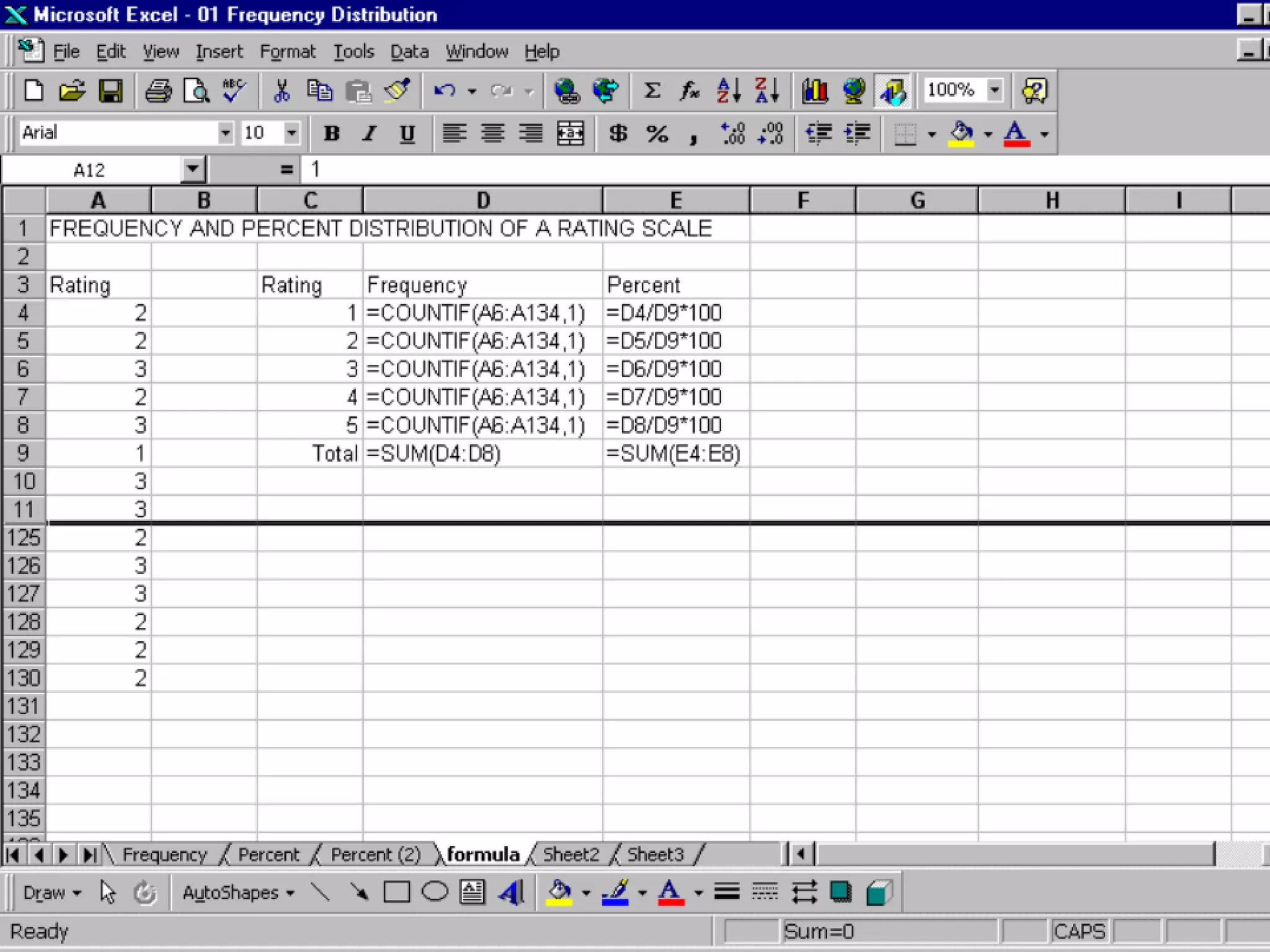Screen dimensions: 1270x952
Task: Launch the Chart Wizard icon
Action: point(814,91)
